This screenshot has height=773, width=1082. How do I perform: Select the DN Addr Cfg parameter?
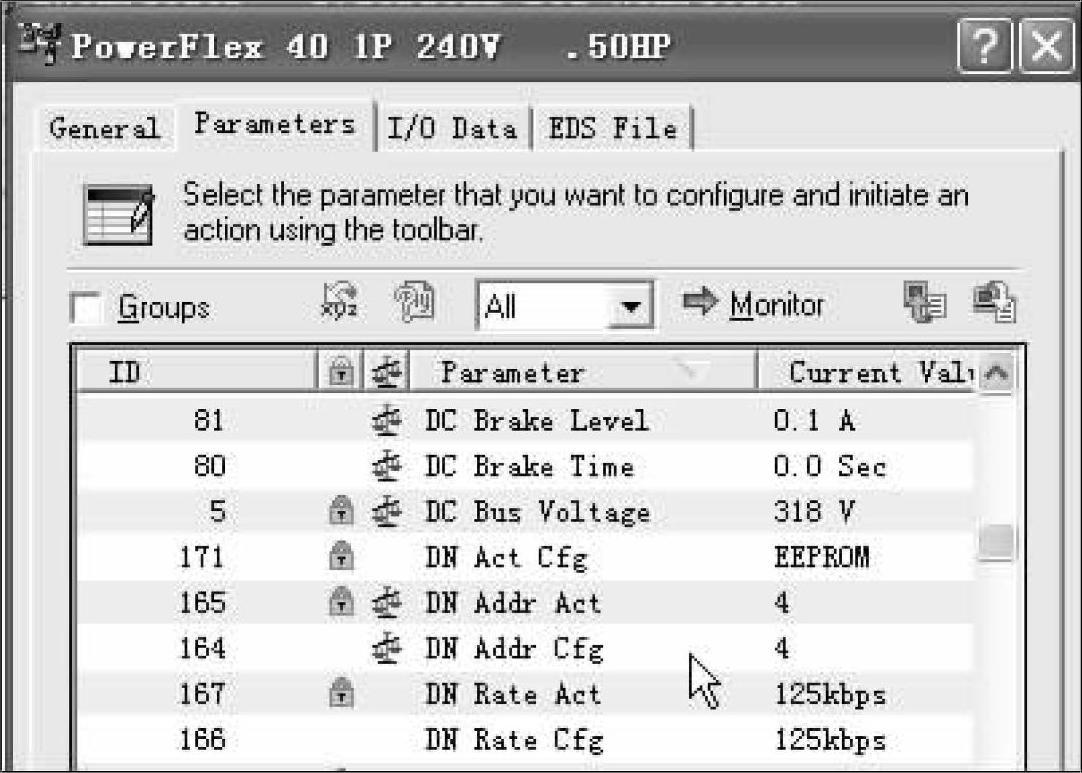click(514, 649)
